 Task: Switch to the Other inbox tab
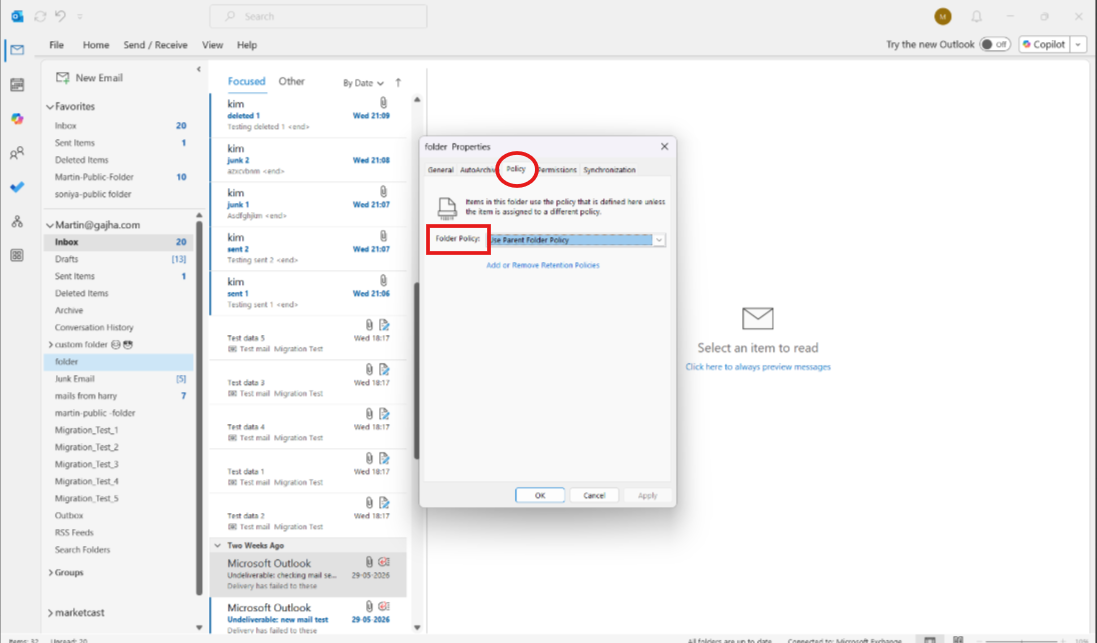(x=291, y=81)
